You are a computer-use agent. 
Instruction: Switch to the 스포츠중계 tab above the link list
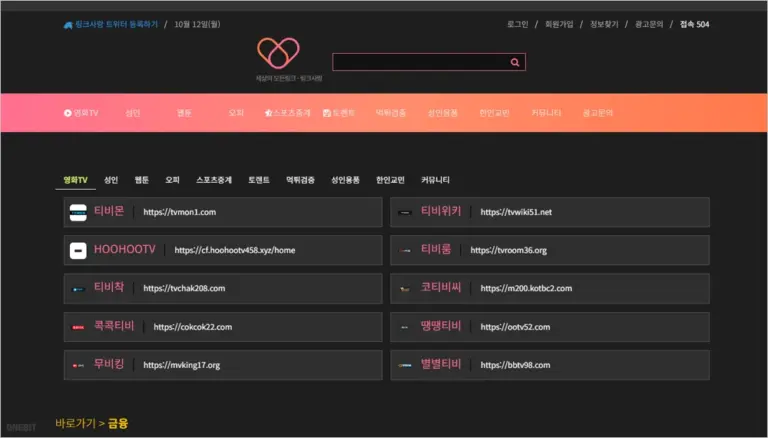(x=214, y=180)
